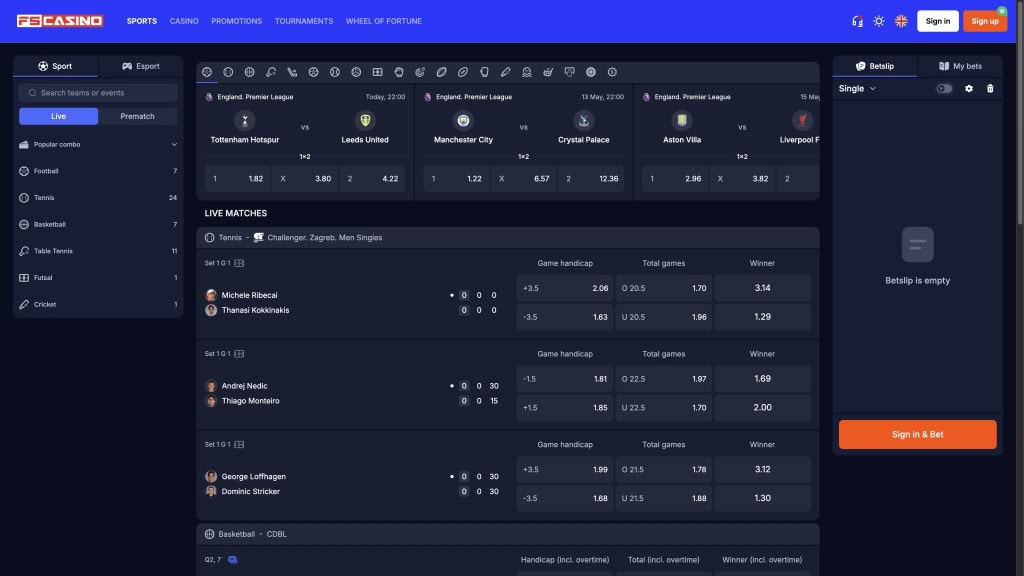The width and height of the screenshot is (1024, 576).
Task: Toggle light theme sun icon
Action: pos(879,21)
